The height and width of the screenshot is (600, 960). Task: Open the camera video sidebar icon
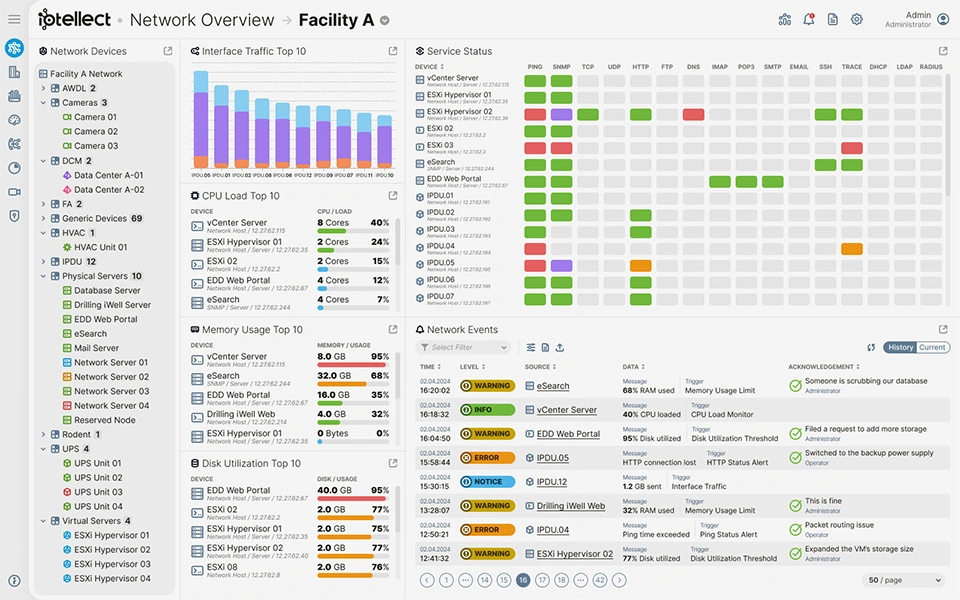point(14,192)
